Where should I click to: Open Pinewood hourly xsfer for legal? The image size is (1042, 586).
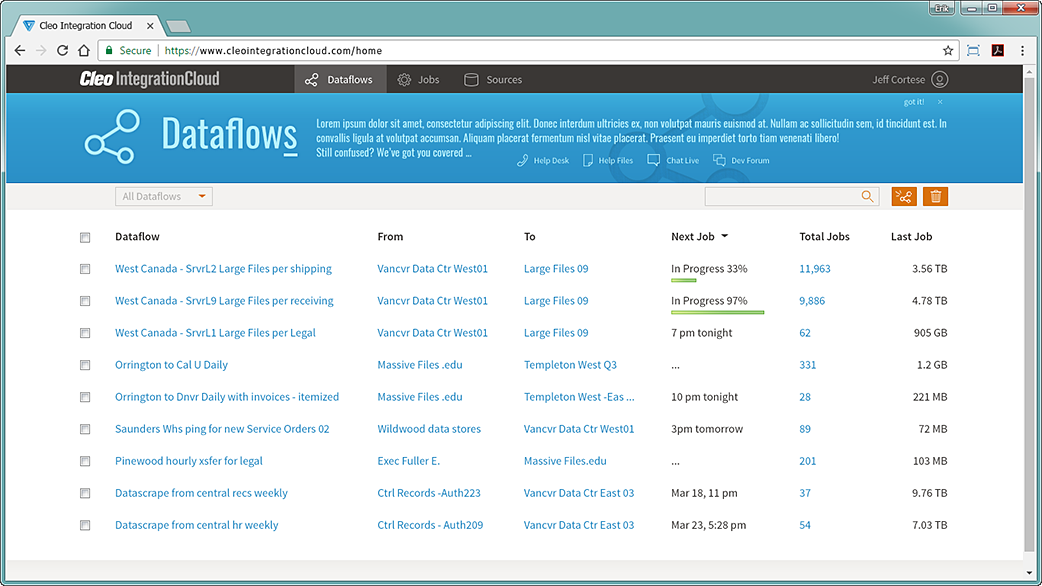tap(189, 460)
